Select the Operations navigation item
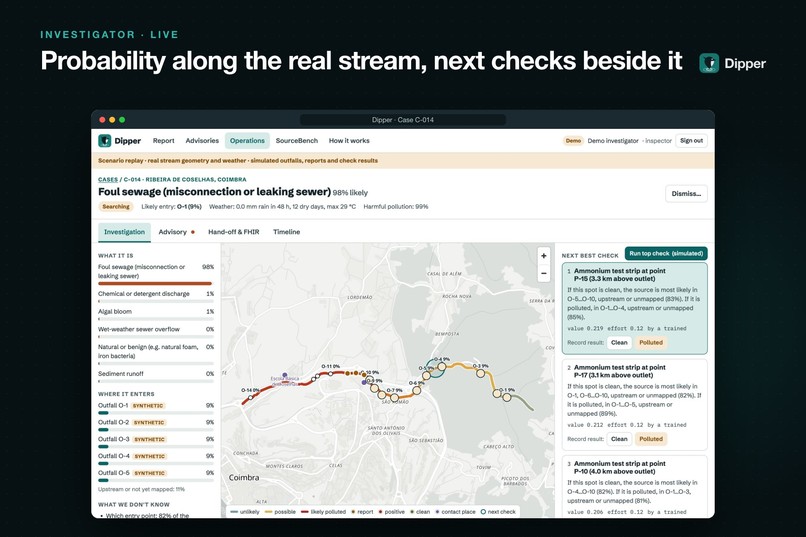 247,141
